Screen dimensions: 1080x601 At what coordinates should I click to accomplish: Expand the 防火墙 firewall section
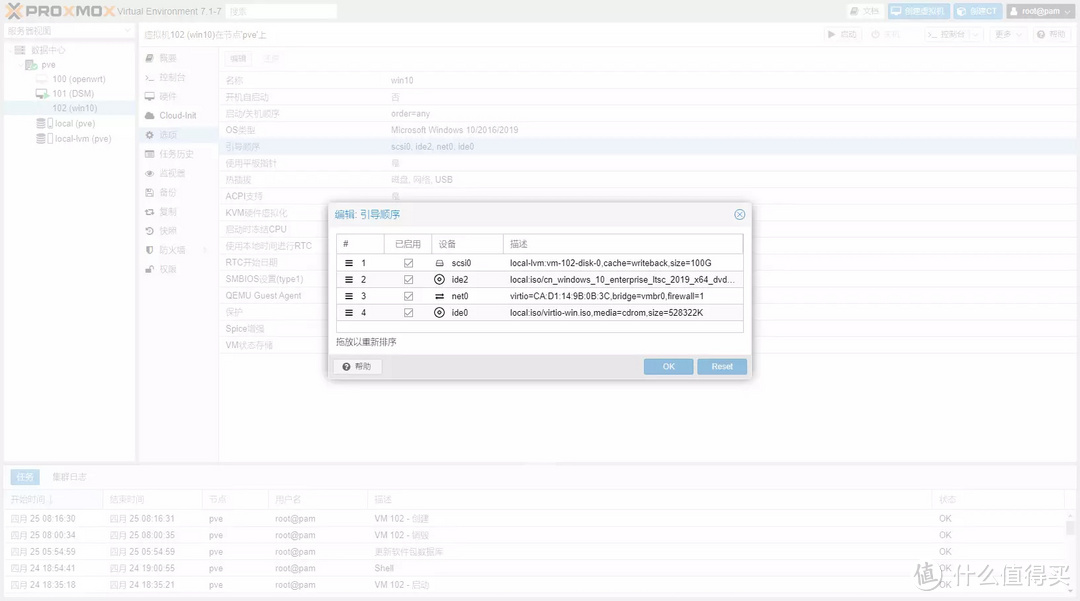(x=205, y=250)
